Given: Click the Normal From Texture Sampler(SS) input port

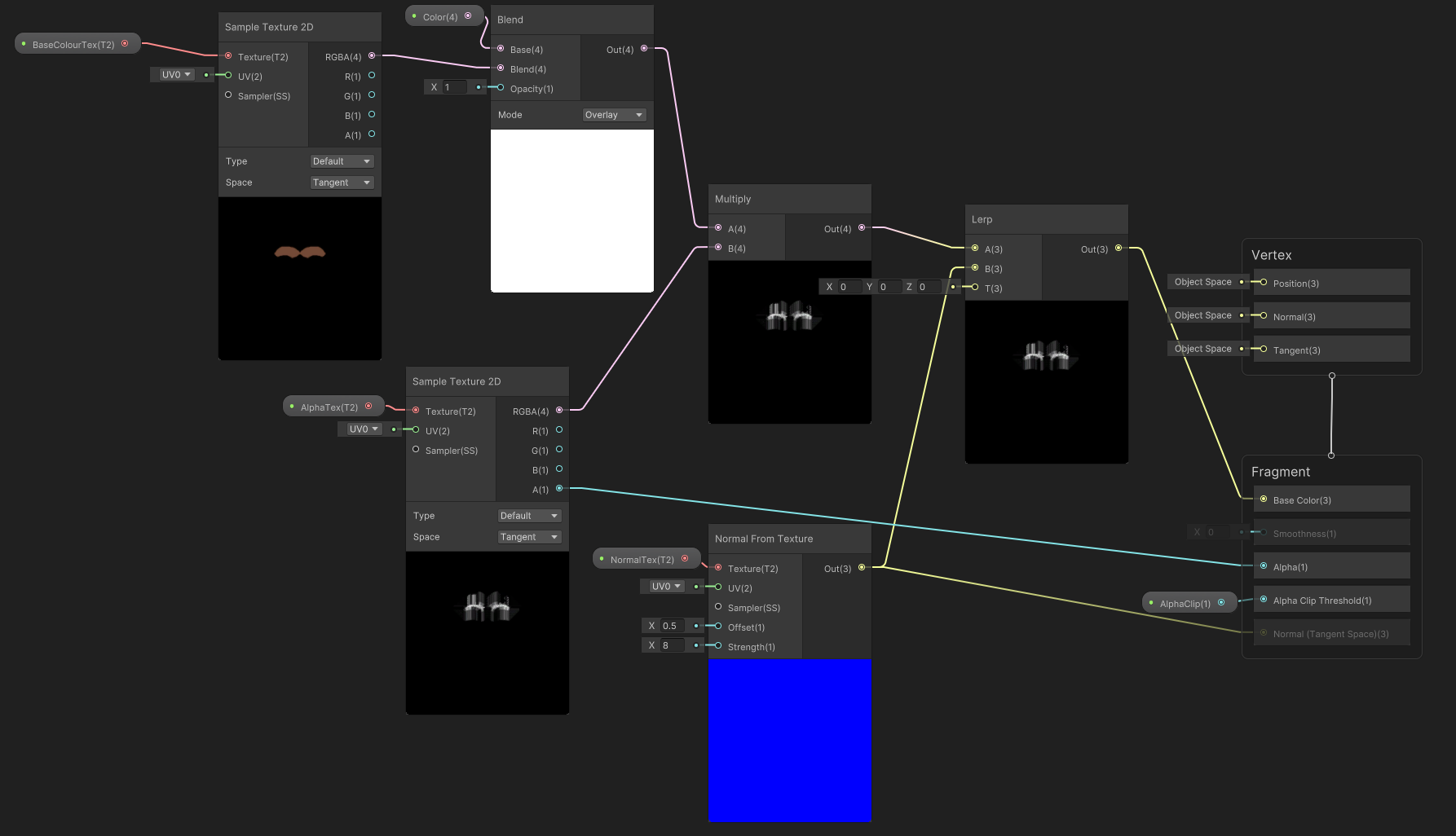Looking at the screenshot, I should pos(718,606).
